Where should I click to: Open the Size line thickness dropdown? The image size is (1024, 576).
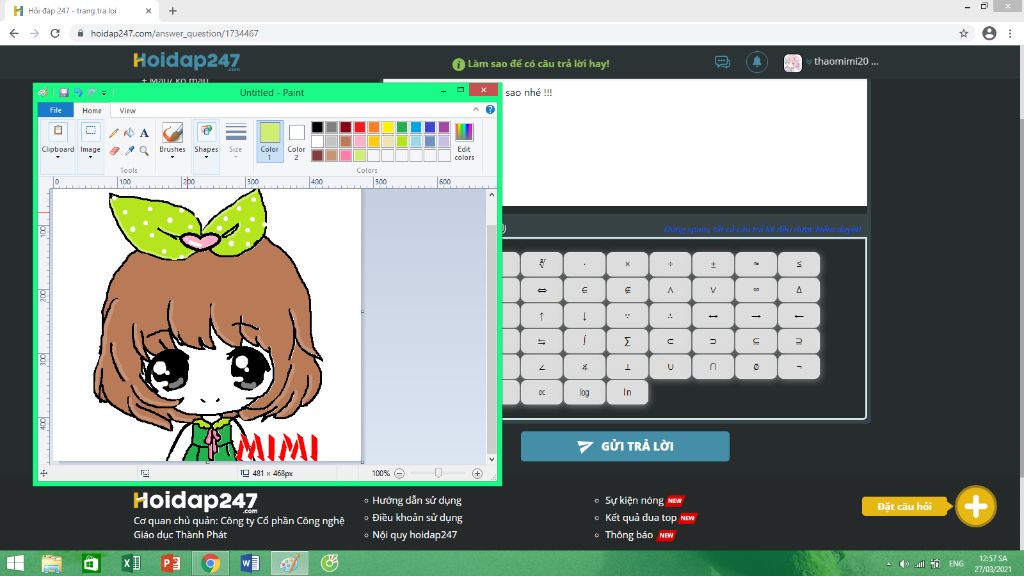coord(236,140)
